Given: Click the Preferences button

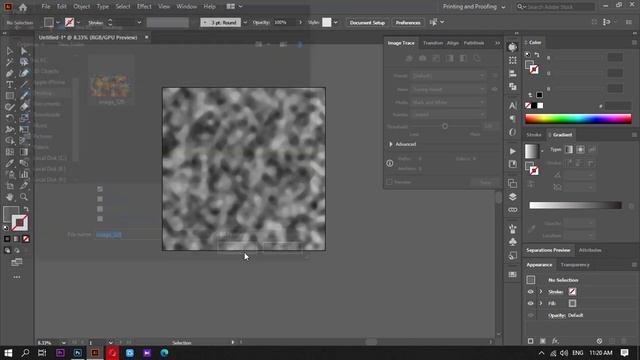Looking at the screenshot, I should point(408,22).
